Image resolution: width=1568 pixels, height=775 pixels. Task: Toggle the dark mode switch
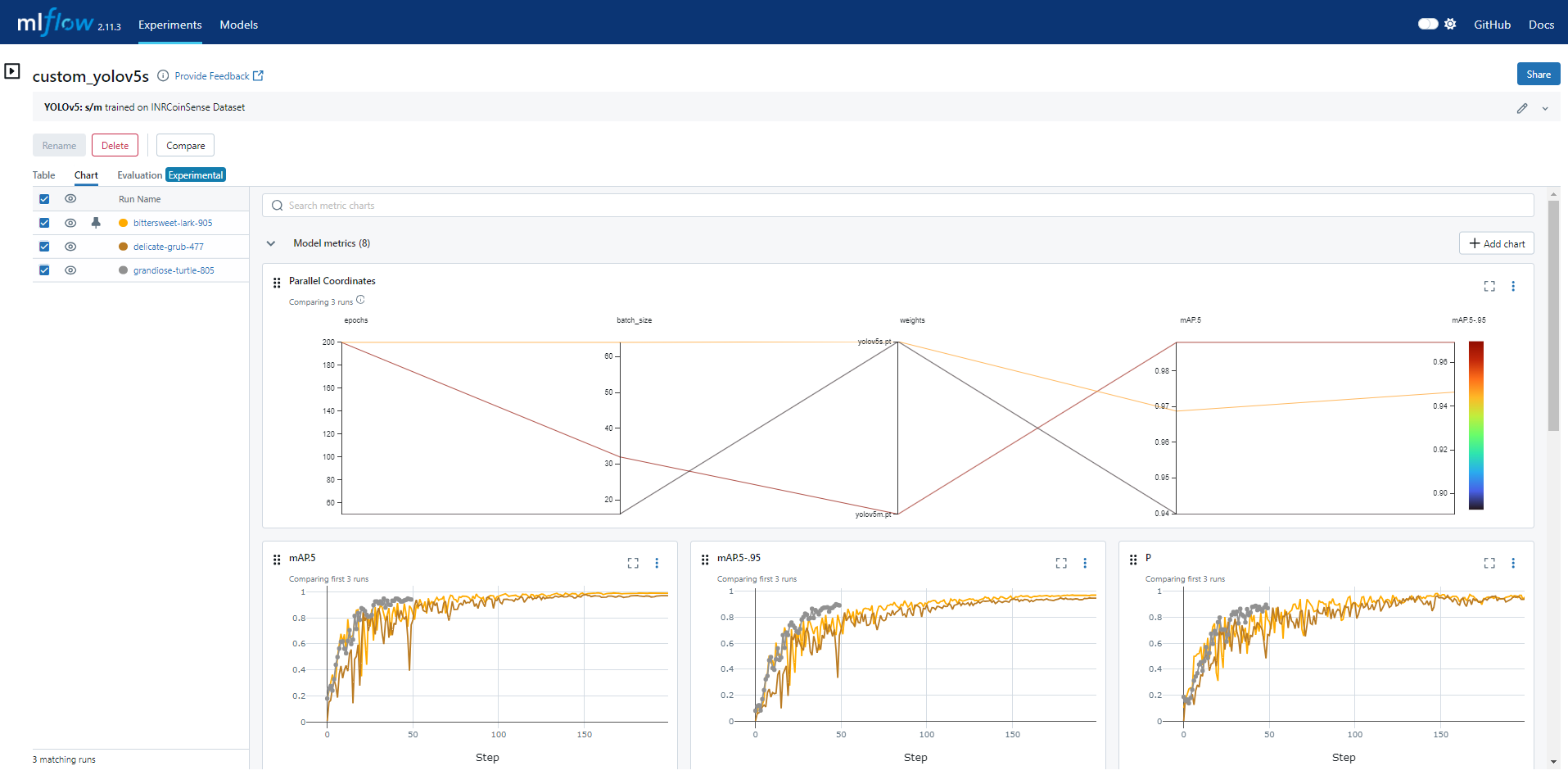click(x=1428, y=24)
